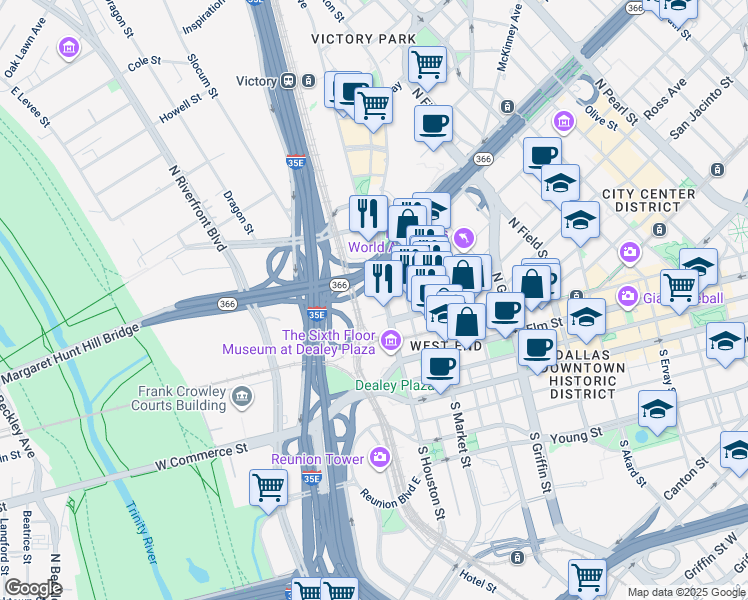Click the Victory Park neighborhood label
This screenshot has width=748, height=600.
(363, 39)
